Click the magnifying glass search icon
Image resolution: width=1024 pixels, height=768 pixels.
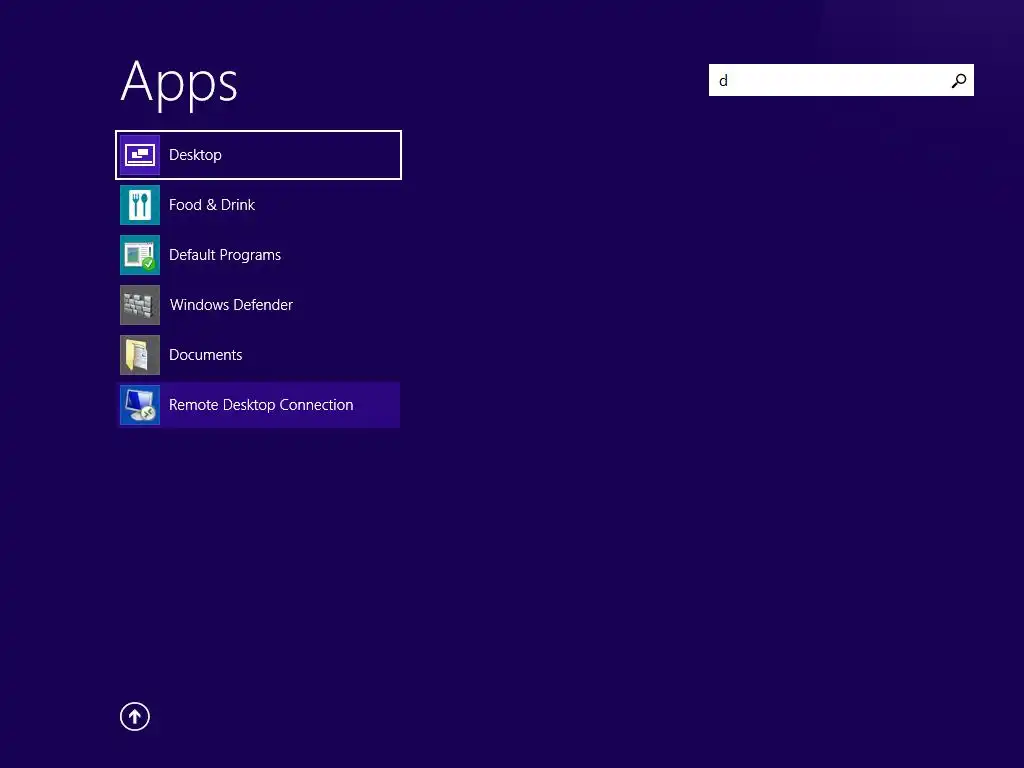pyautogui.click(x=959, y=80)
